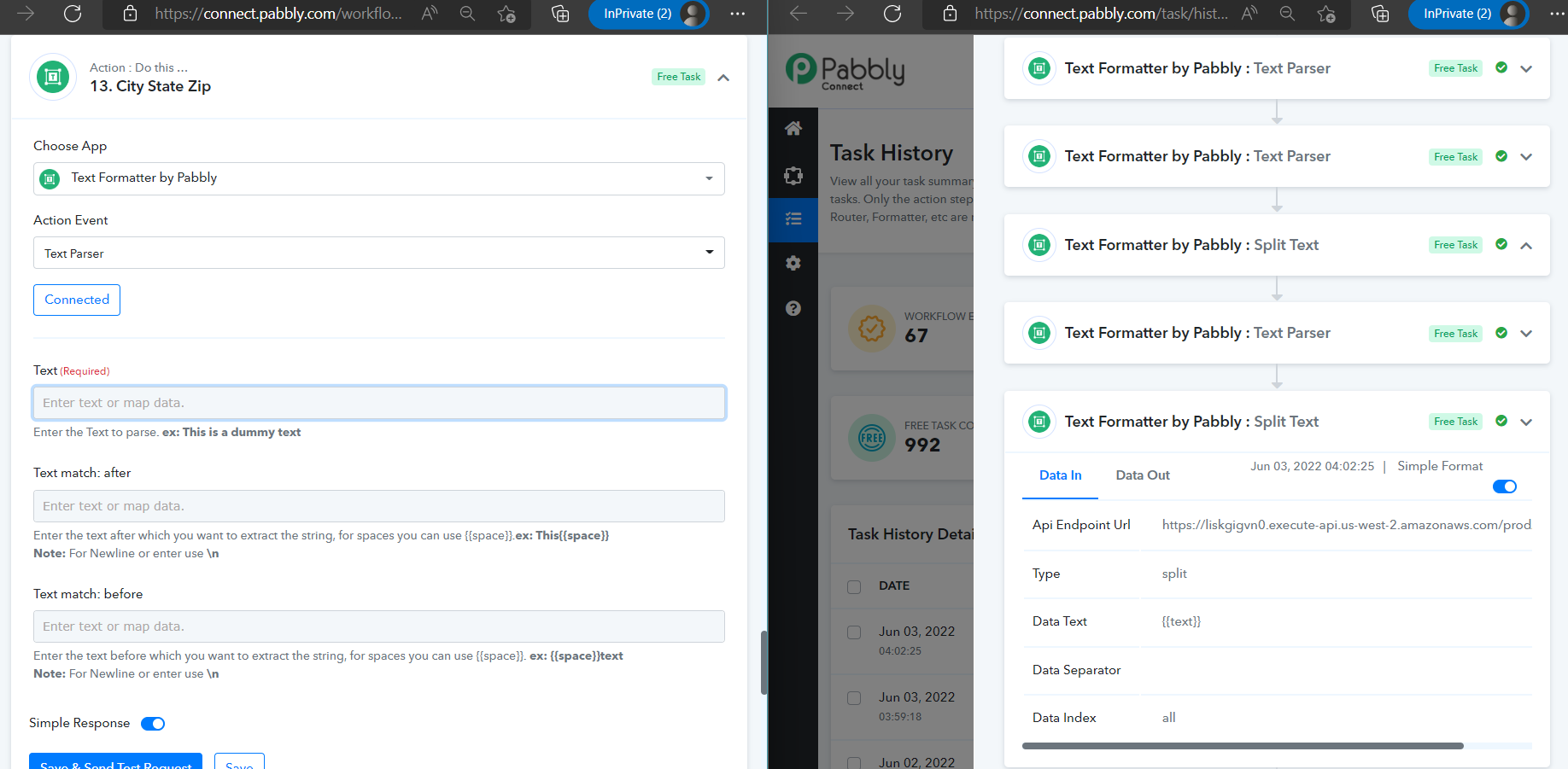Select the Jun 02, 2022 row checkbox

pos(854,763)
